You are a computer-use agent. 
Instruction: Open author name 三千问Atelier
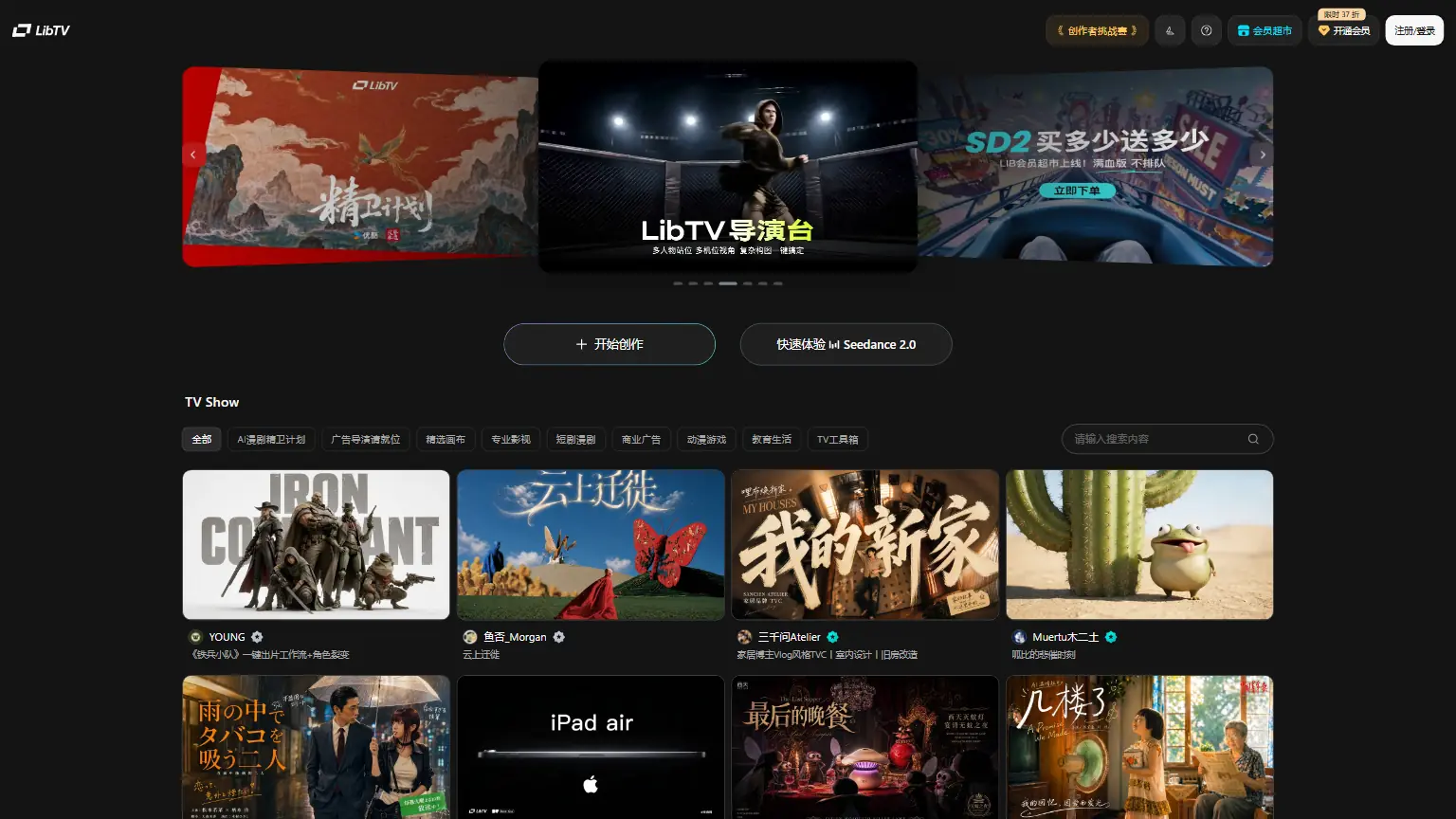click(790, 637)
